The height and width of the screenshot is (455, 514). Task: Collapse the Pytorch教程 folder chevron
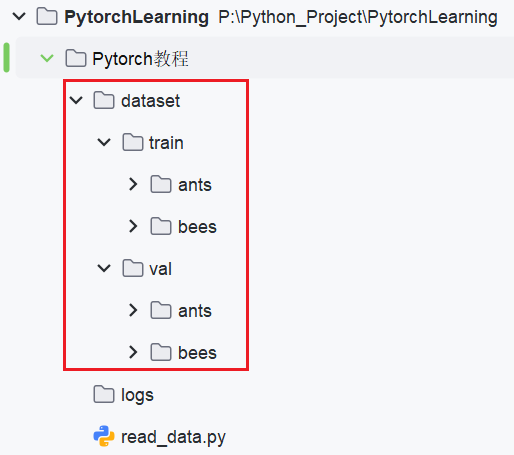(x=47, y=58)
